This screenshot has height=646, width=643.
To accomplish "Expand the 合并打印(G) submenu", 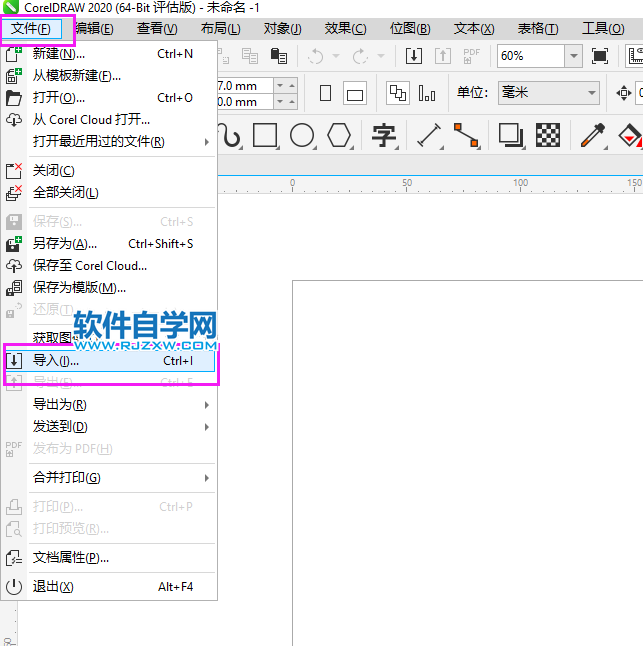I will [110, 478].
